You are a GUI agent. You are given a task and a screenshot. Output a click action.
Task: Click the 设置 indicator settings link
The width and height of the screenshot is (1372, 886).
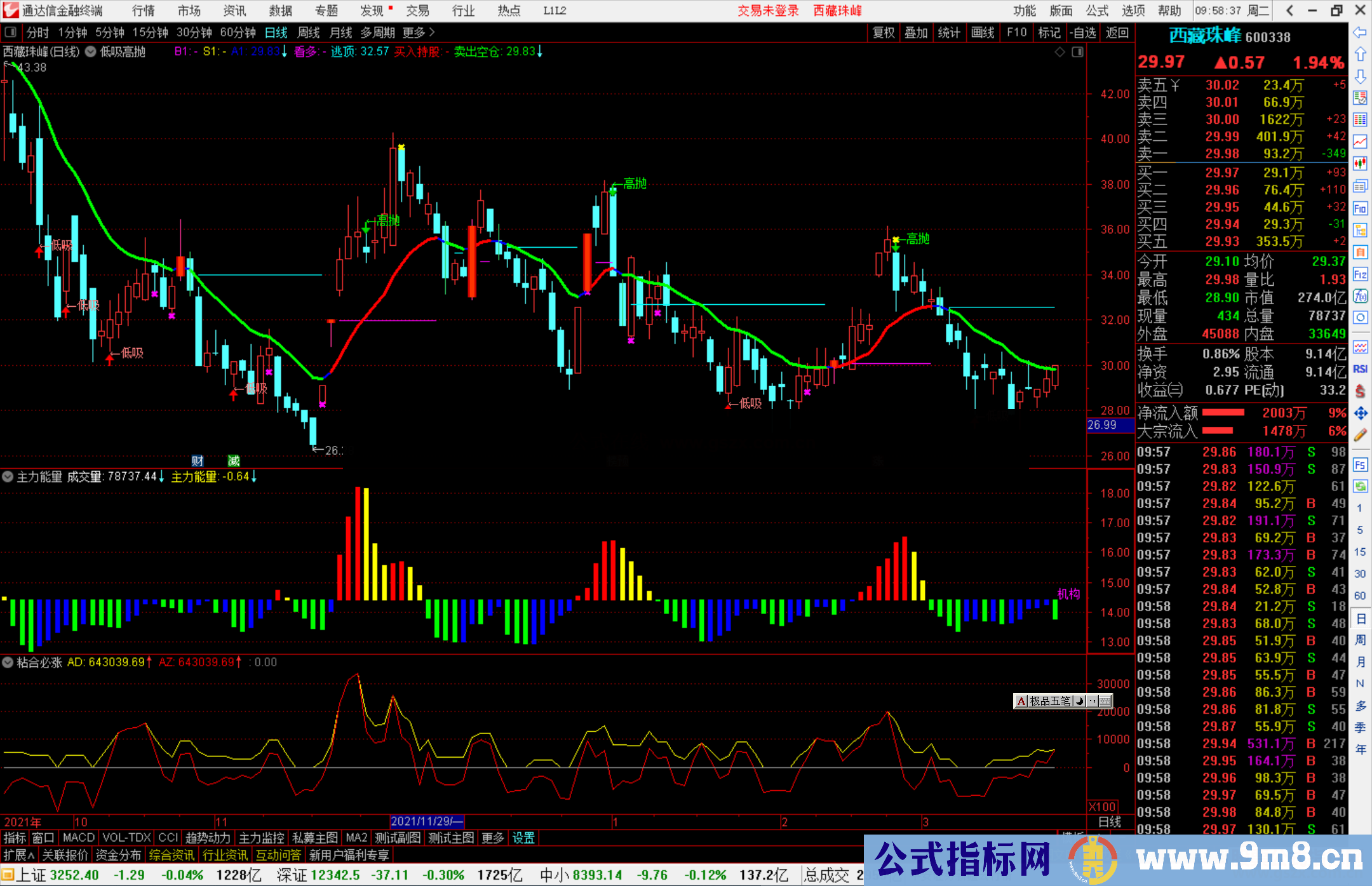[x=523, y=838]
